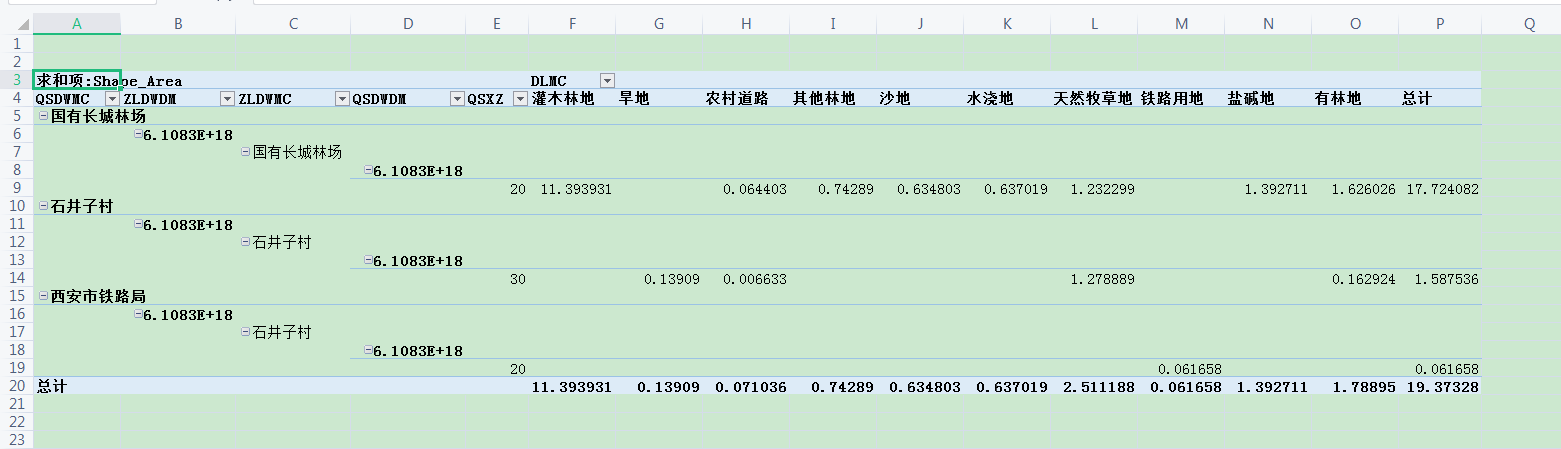Open the QSDWDM field filter dropdown
The image size is (1561, 449).
pos(457,98)
